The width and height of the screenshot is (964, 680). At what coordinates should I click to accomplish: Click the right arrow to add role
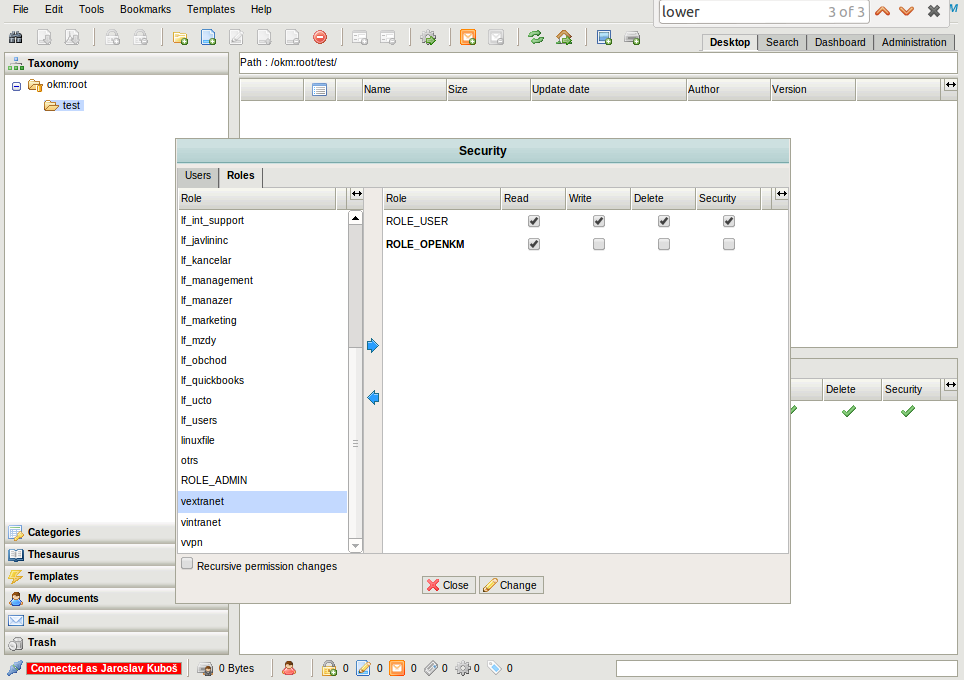tap(373, 346)
